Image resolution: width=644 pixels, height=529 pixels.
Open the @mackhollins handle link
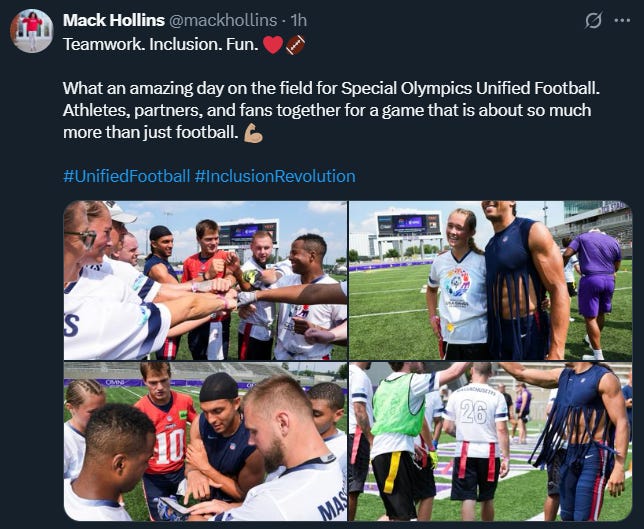tap(223, 20)
